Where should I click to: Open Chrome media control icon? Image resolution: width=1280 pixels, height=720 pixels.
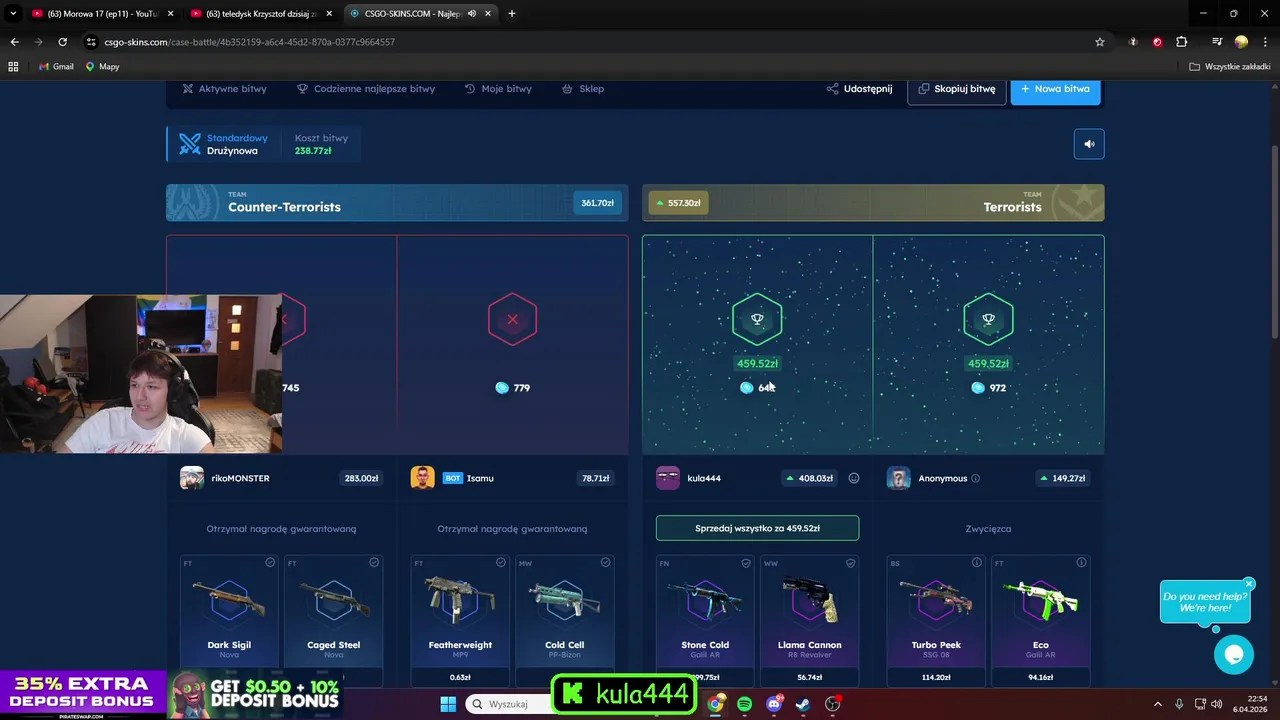tap(1217, 42)
